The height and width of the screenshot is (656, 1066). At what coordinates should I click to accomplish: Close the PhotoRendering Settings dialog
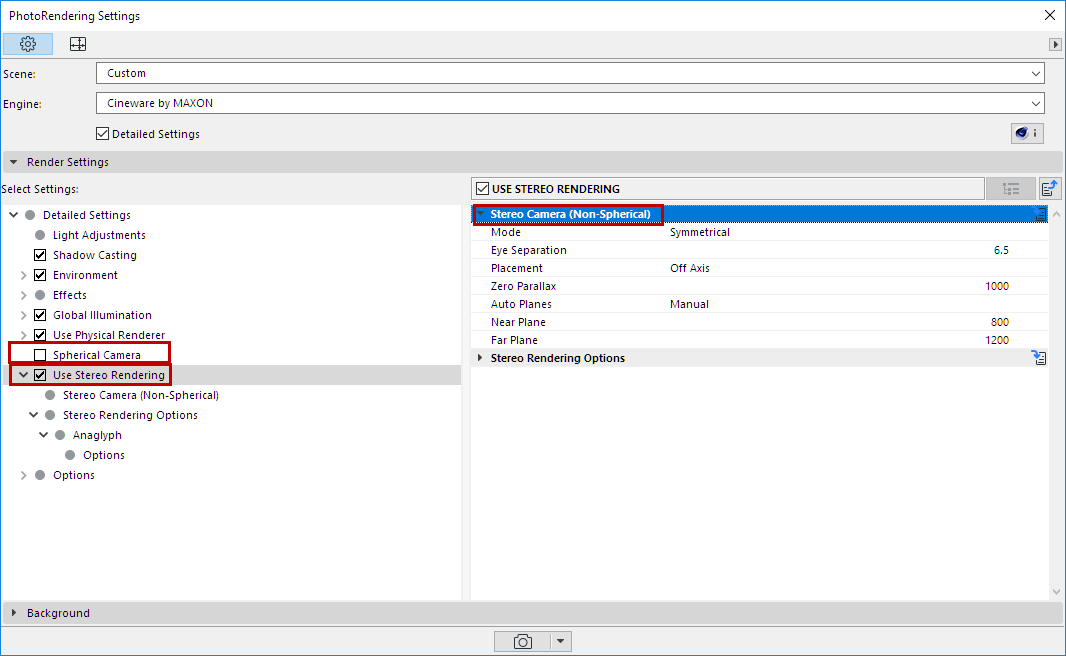(x=1050, y=15)
